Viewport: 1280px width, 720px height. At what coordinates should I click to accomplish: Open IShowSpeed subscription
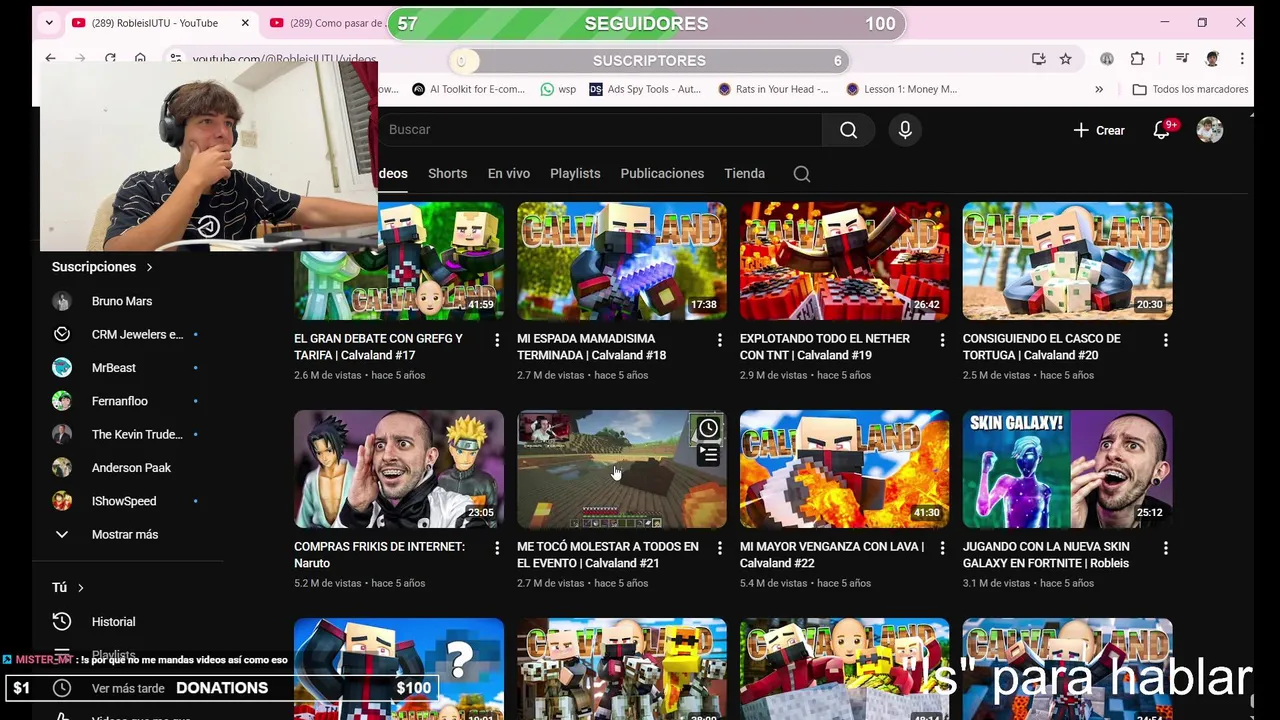(125, 501)
